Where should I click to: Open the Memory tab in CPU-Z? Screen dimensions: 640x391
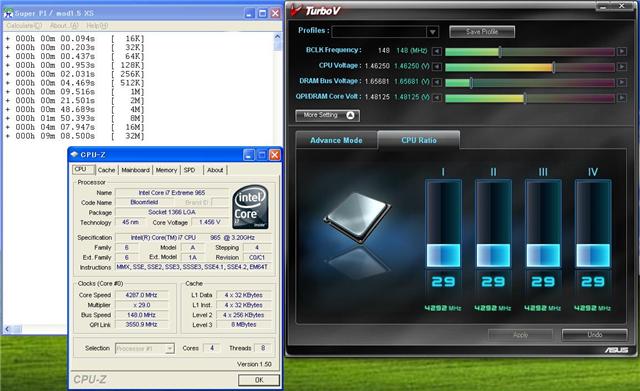pos(166,170)
